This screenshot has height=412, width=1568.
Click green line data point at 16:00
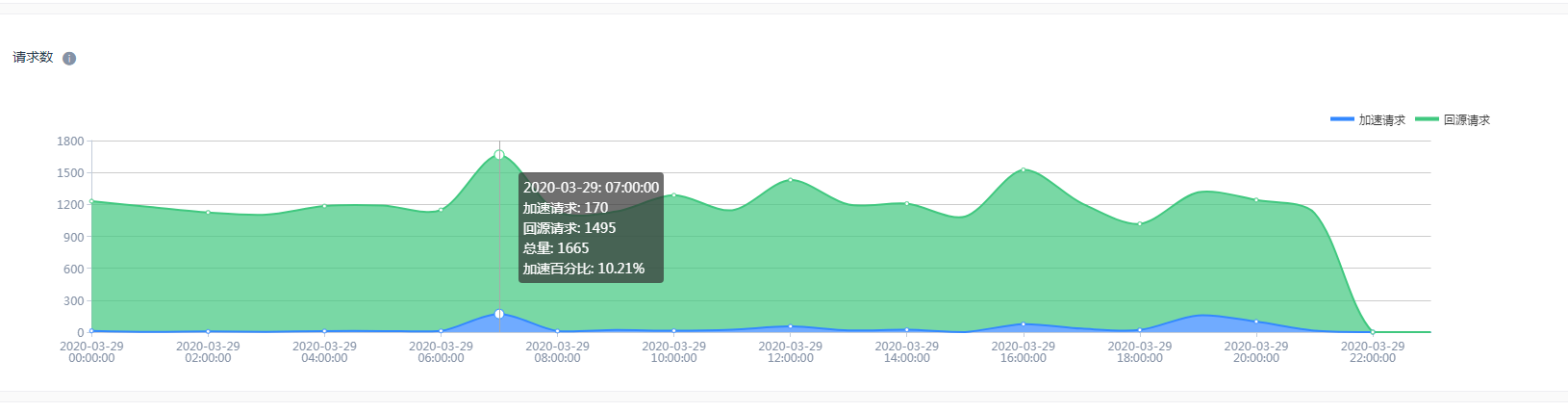[1024, 169]
